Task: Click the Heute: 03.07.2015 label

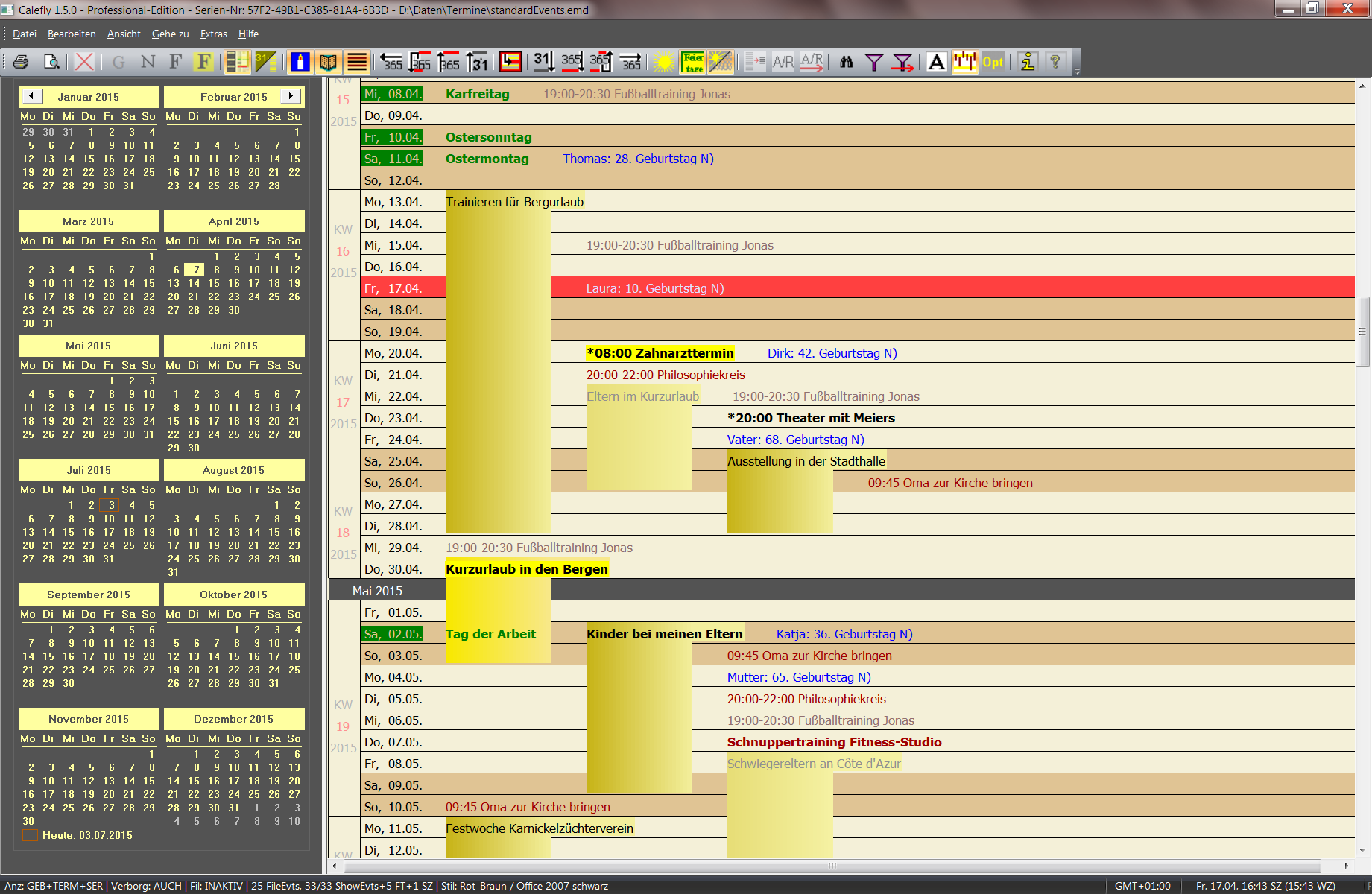Action: [x=87, y=835]
